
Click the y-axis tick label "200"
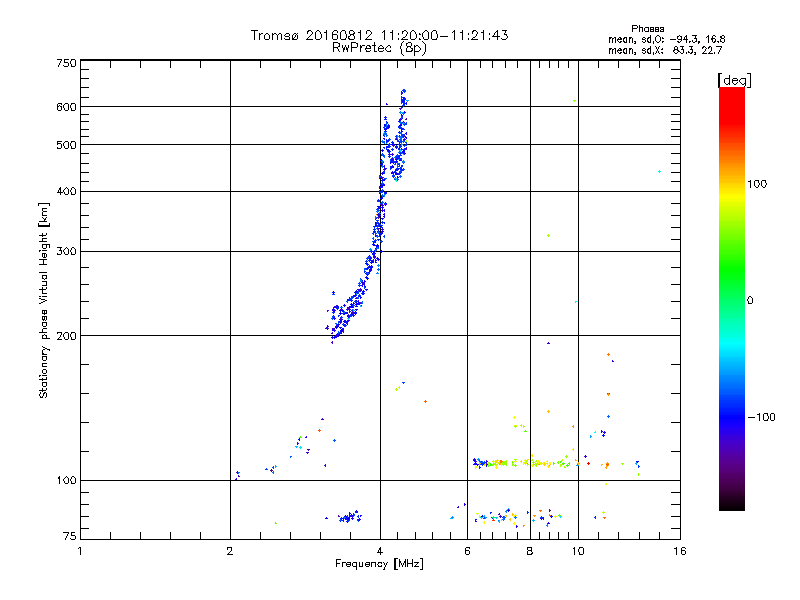[66, 336]
